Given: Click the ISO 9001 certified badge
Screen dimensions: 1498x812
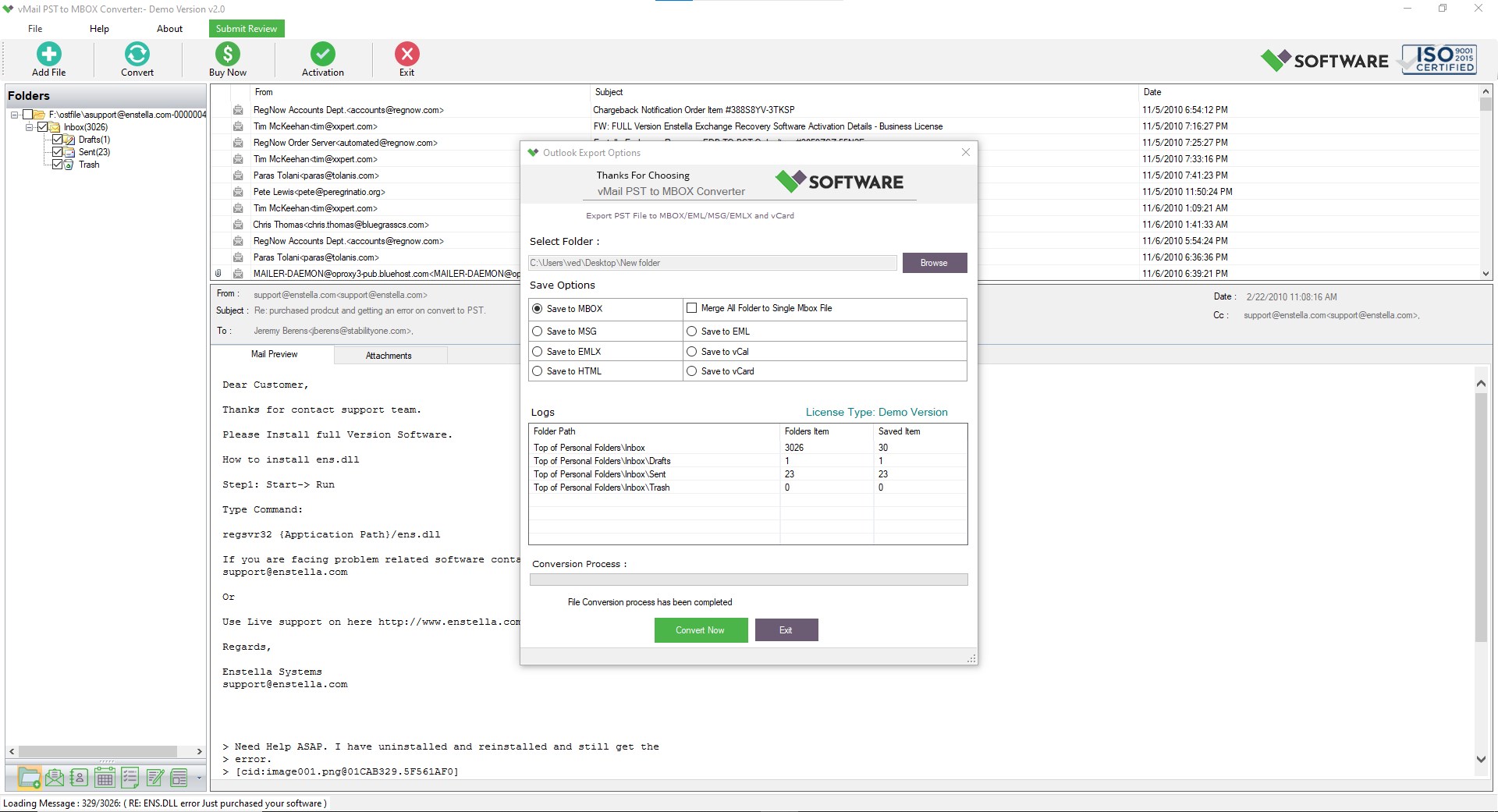Looking at the screenshot, I should tap(1439, 59).
